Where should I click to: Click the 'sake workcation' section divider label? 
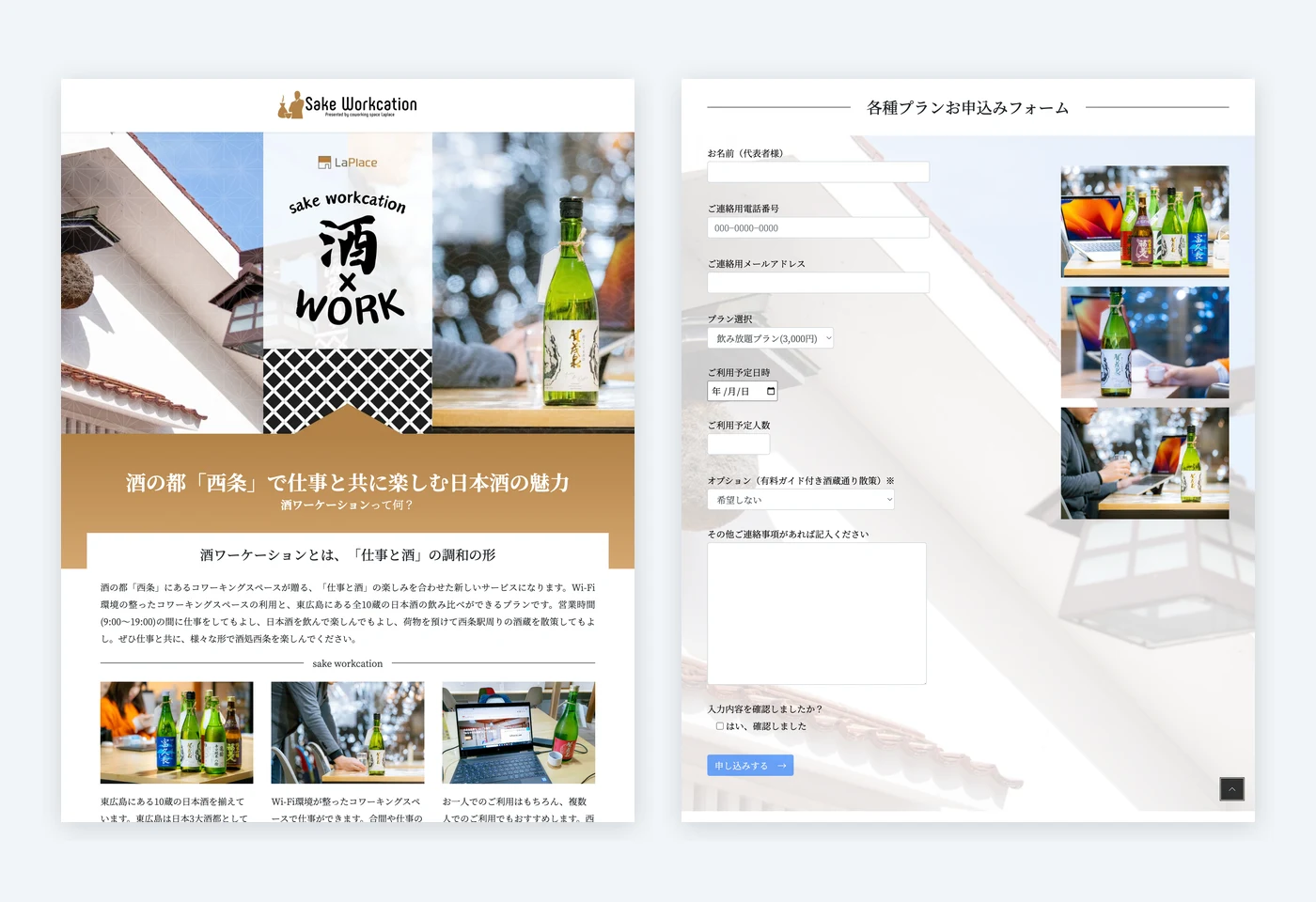(348, 663)
